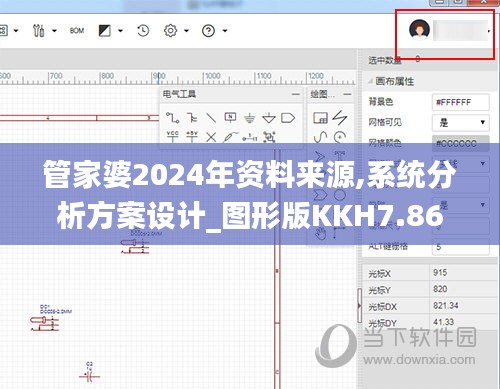
Task: Click the 网格颜色 #CCCCCC color field
Action: point(461,143)
